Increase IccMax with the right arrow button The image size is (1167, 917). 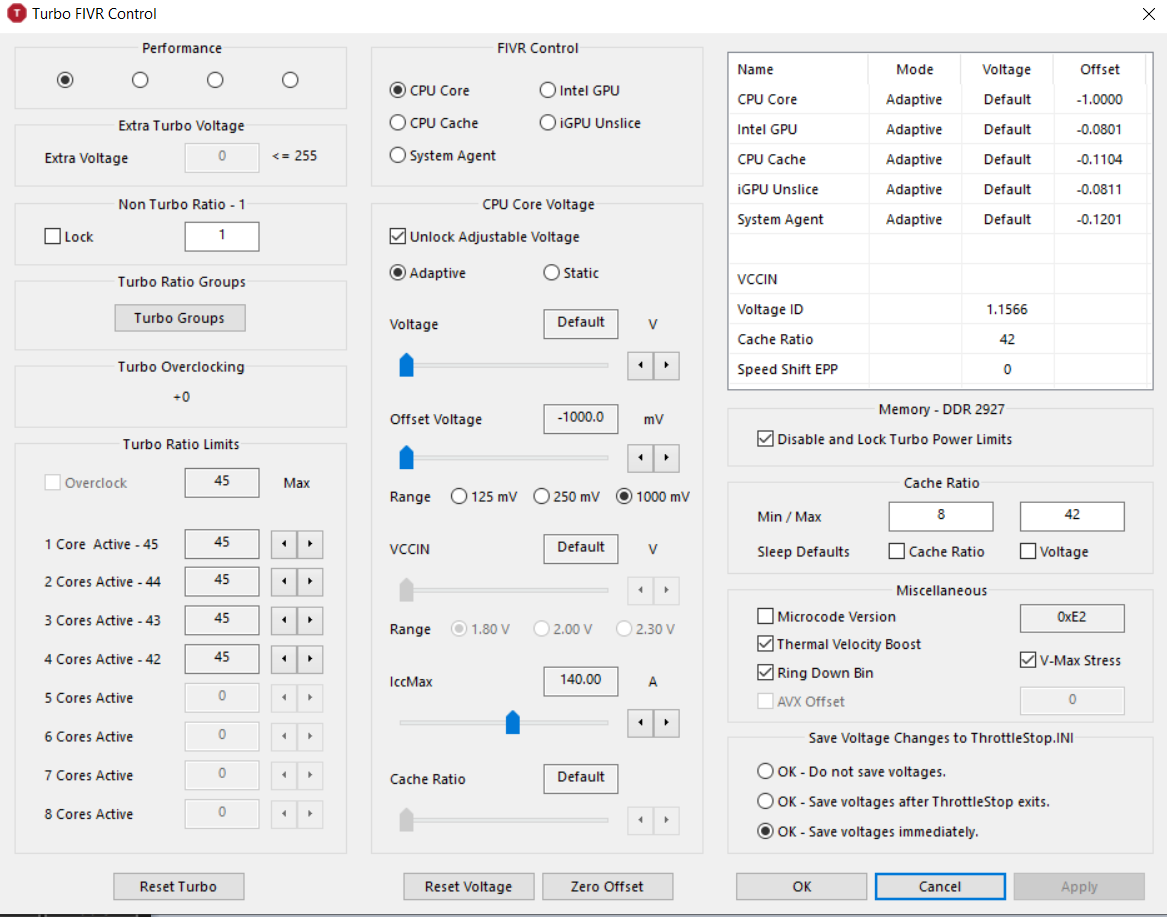666,723
